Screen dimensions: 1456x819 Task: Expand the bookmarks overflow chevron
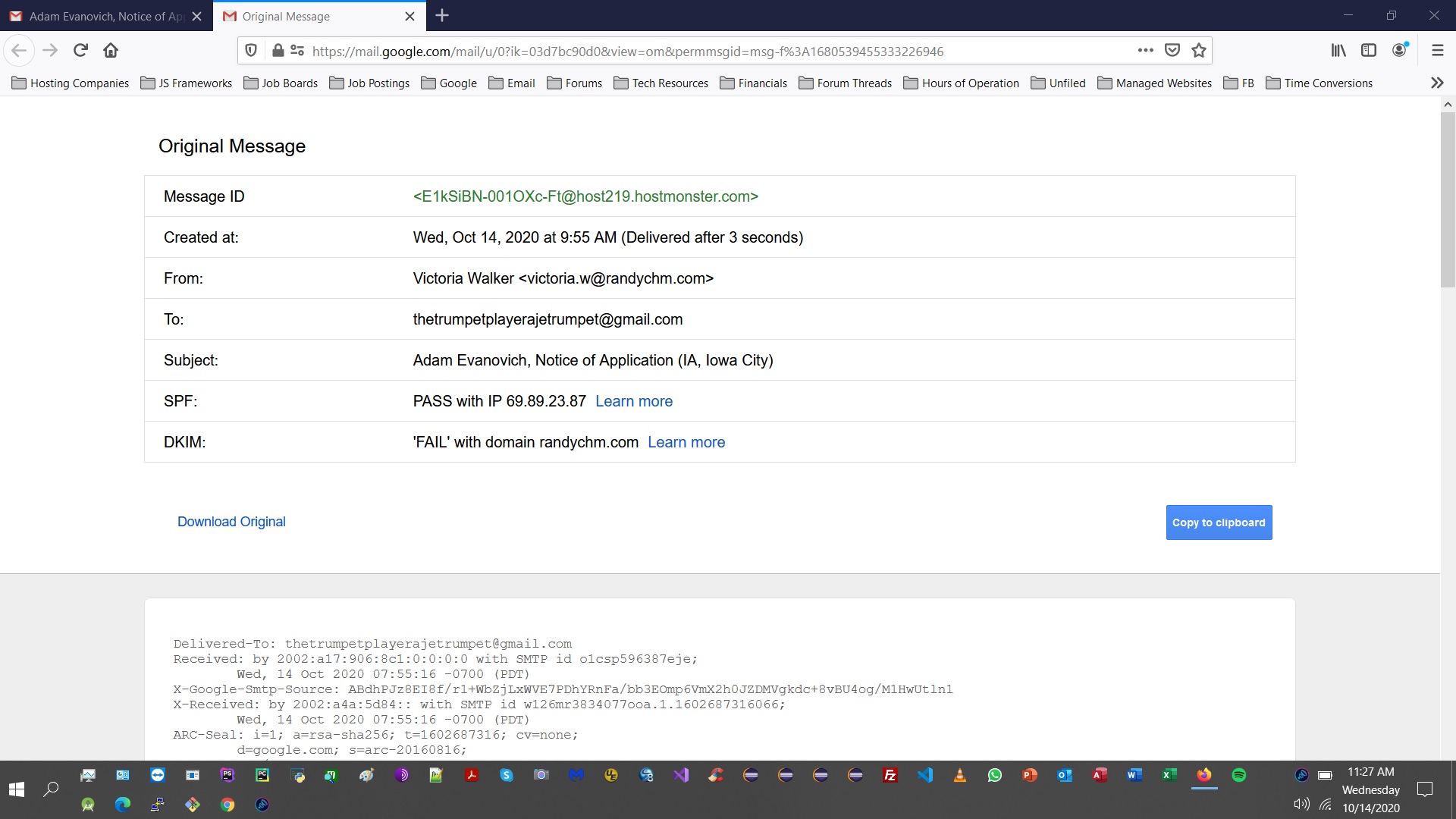click(1436, 83)
